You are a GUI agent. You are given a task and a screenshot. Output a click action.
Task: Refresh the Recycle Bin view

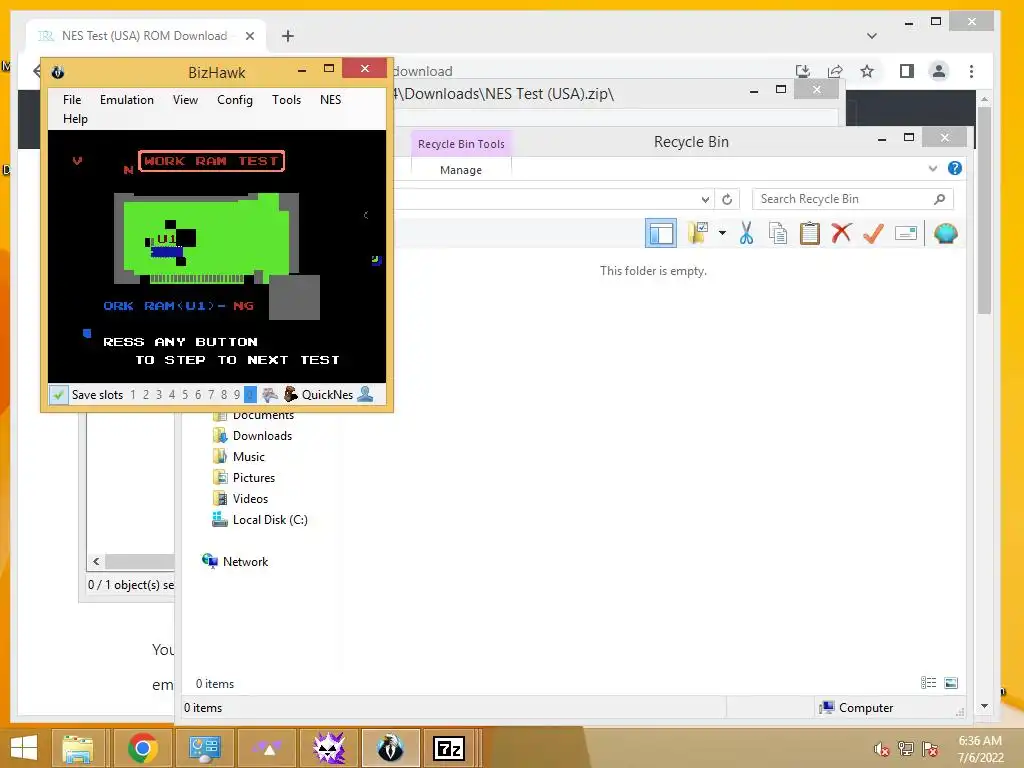tap(727, 199)
